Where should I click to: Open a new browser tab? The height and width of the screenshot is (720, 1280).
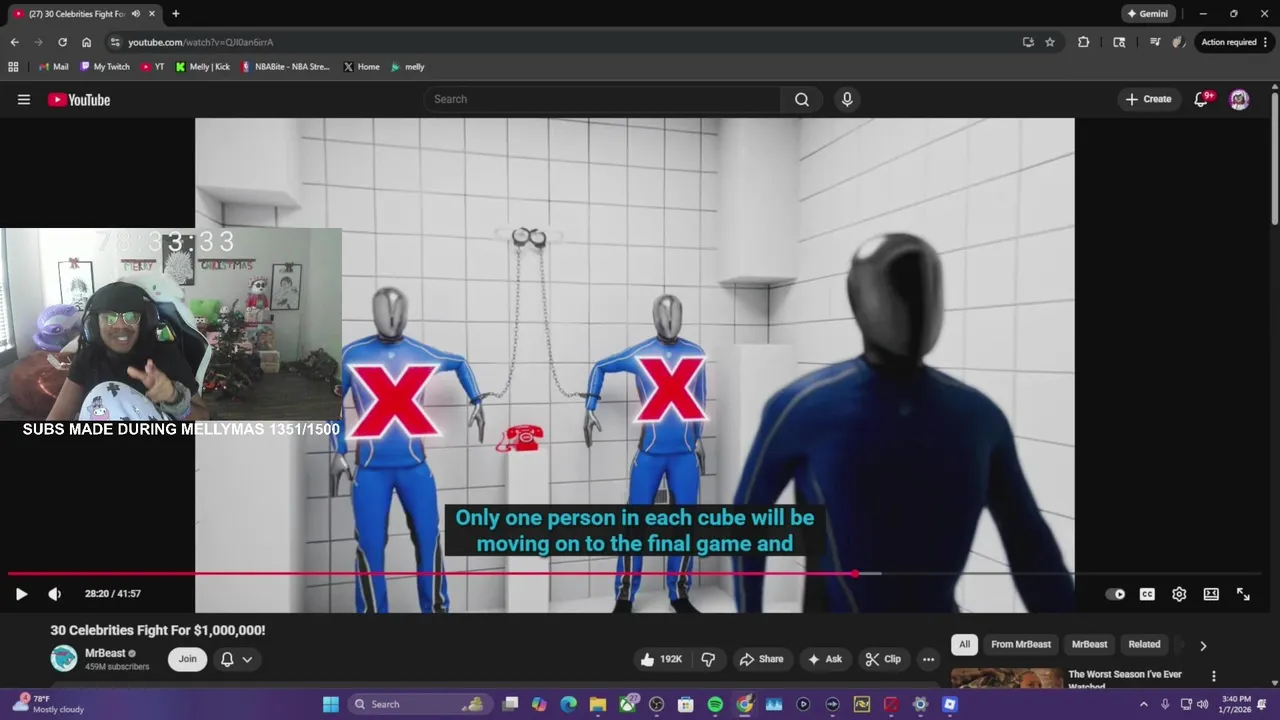(176, 14)
